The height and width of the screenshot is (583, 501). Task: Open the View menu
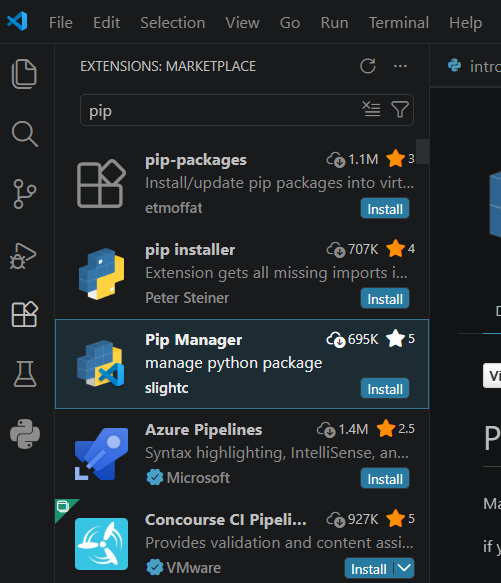click(x=242, y=23)
